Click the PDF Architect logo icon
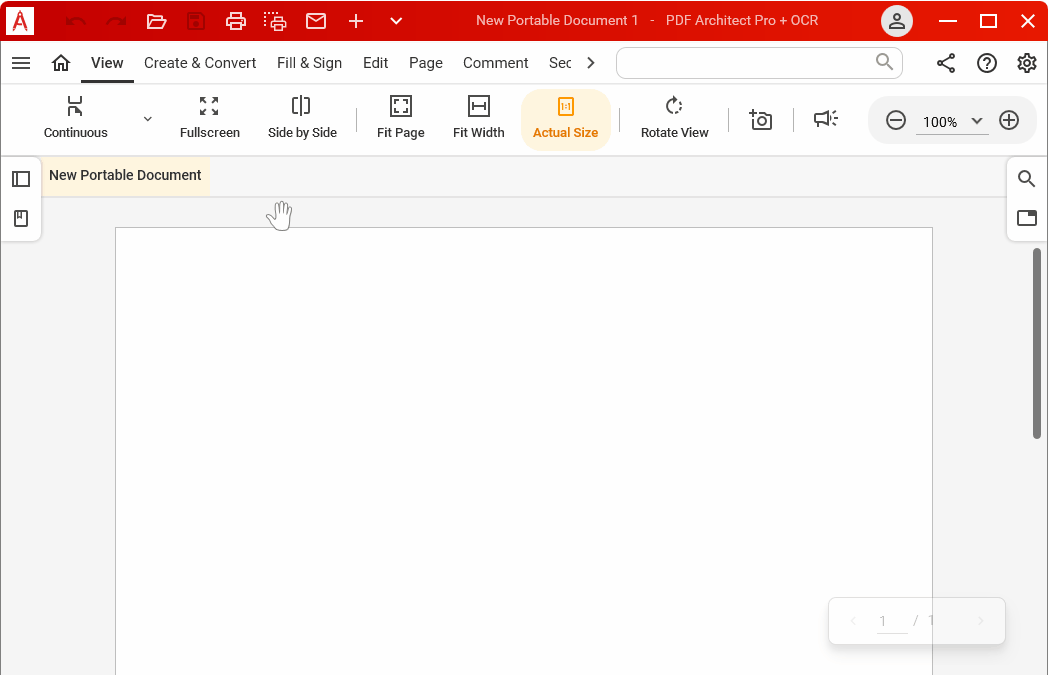This screenshot has height=675, width=1049. click(x=20, y=21)
